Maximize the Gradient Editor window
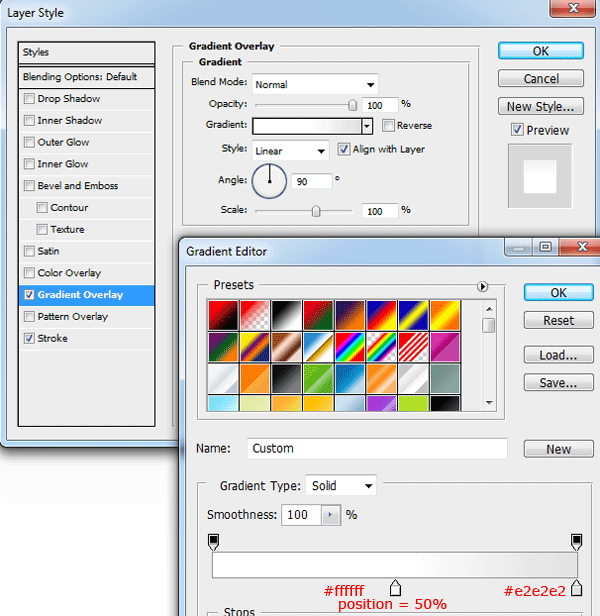 click(545, 247)
